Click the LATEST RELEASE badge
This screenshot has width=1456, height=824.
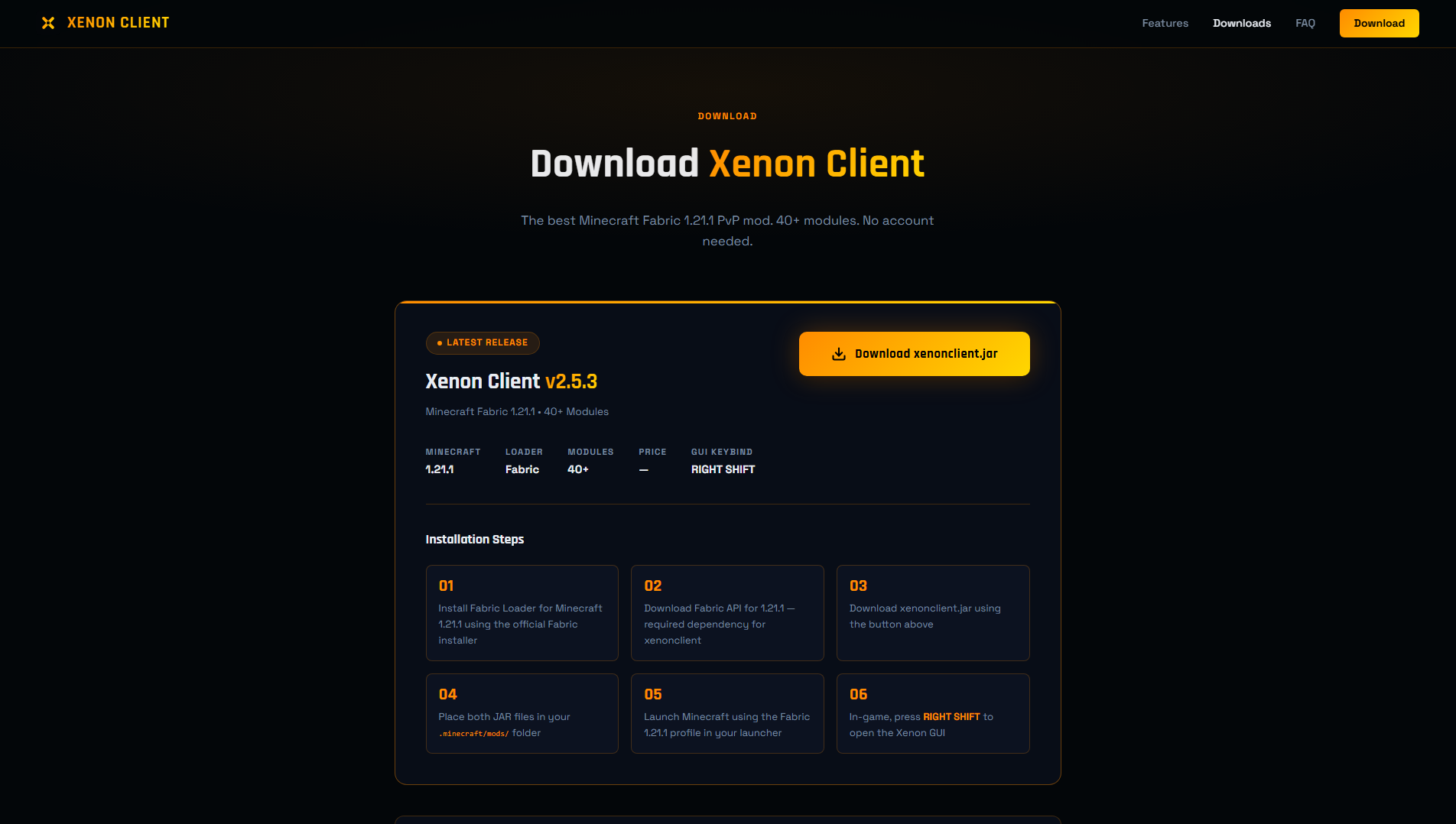483,343
